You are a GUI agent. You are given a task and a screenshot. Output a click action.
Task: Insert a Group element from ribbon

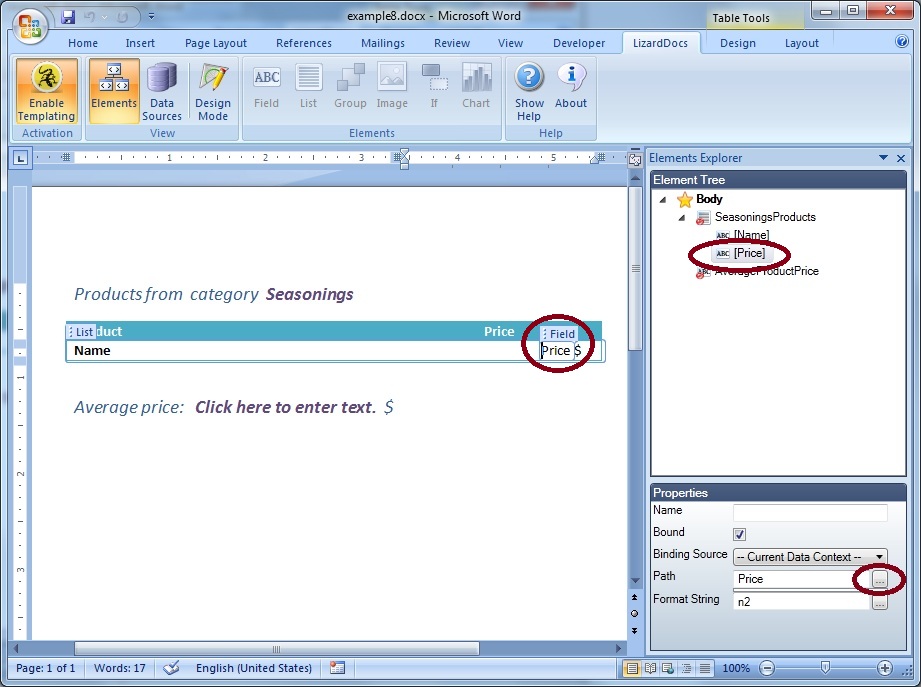(350, 87)
